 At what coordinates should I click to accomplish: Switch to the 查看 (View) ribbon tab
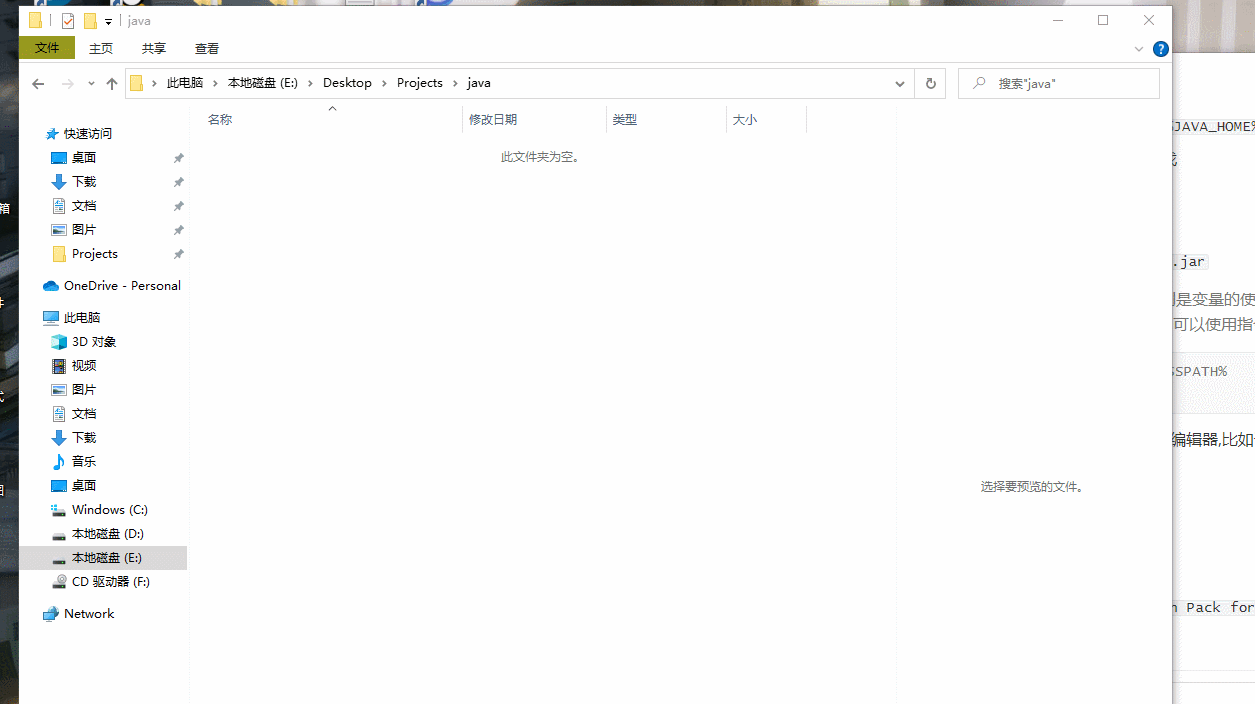207,49
